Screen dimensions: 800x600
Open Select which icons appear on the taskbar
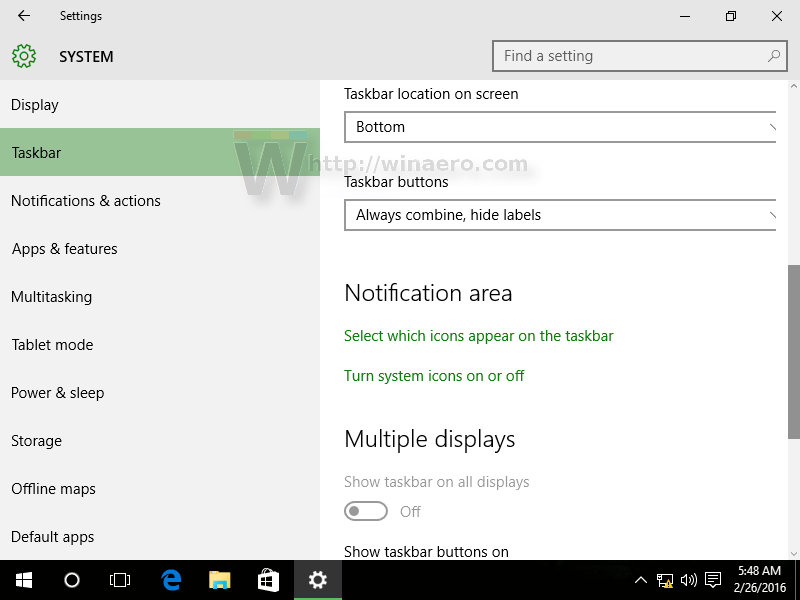479,336
